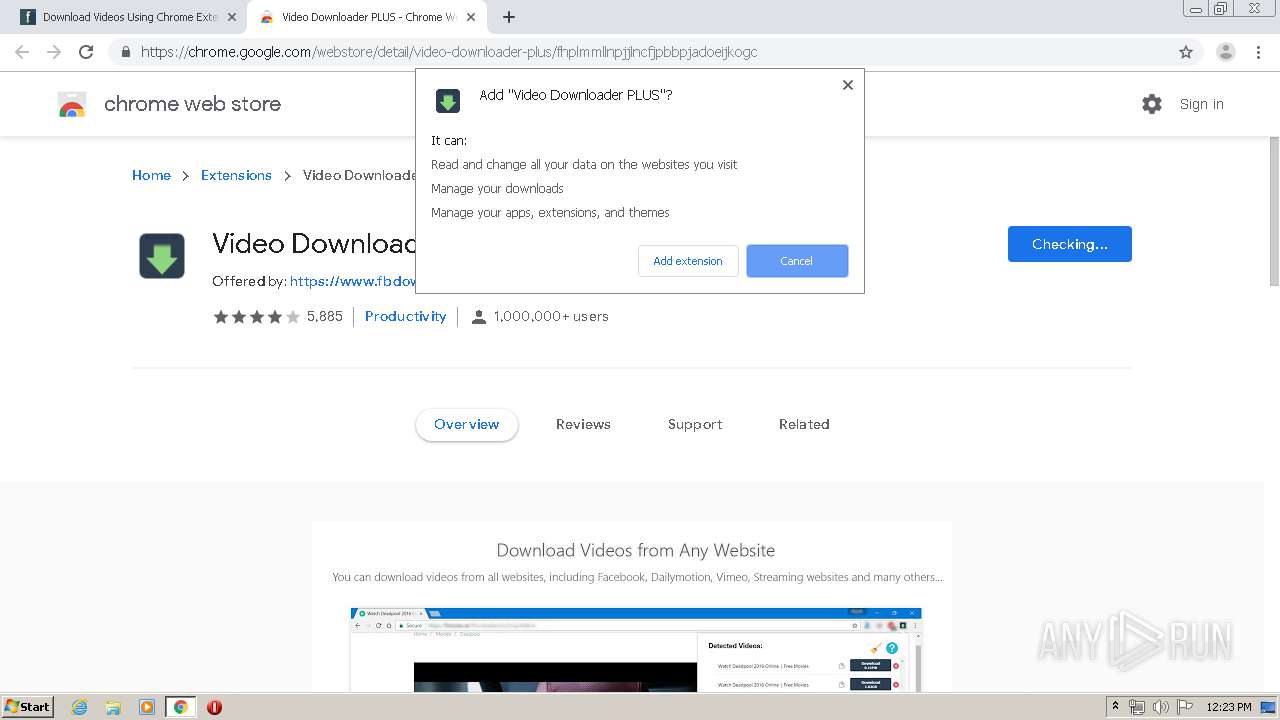Click the Sign in link

click(1201, 104)
